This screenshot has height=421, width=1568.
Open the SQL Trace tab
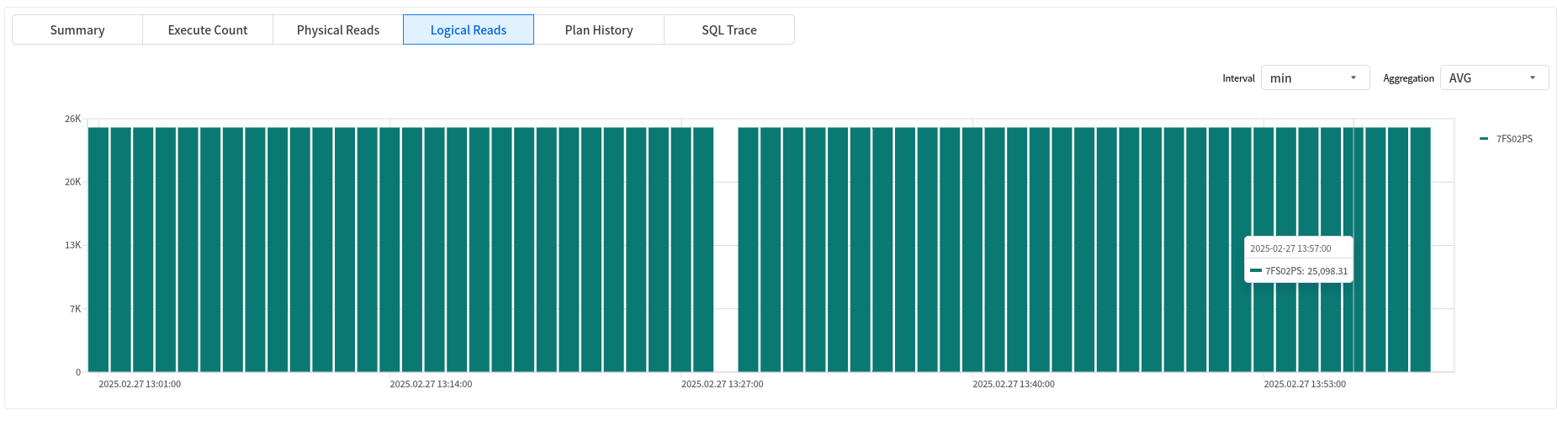click(x=729, y=30)
